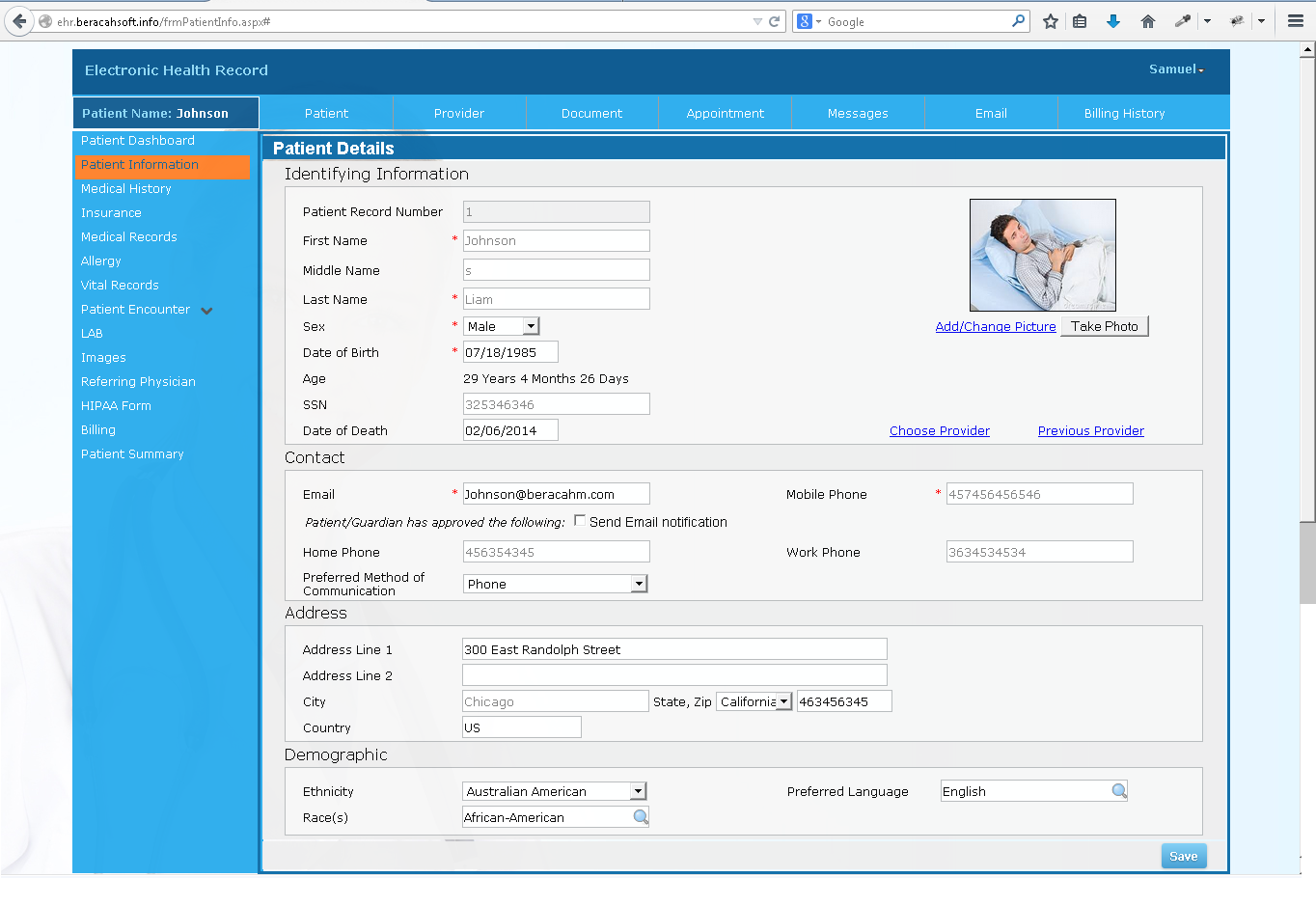
Task: Open Patient Dashboard in sidebar
Action: click(x=138, y=141)
